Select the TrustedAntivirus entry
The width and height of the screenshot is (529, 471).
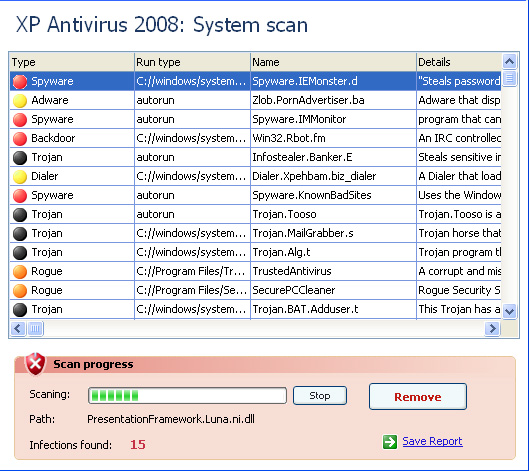(333, 271)
